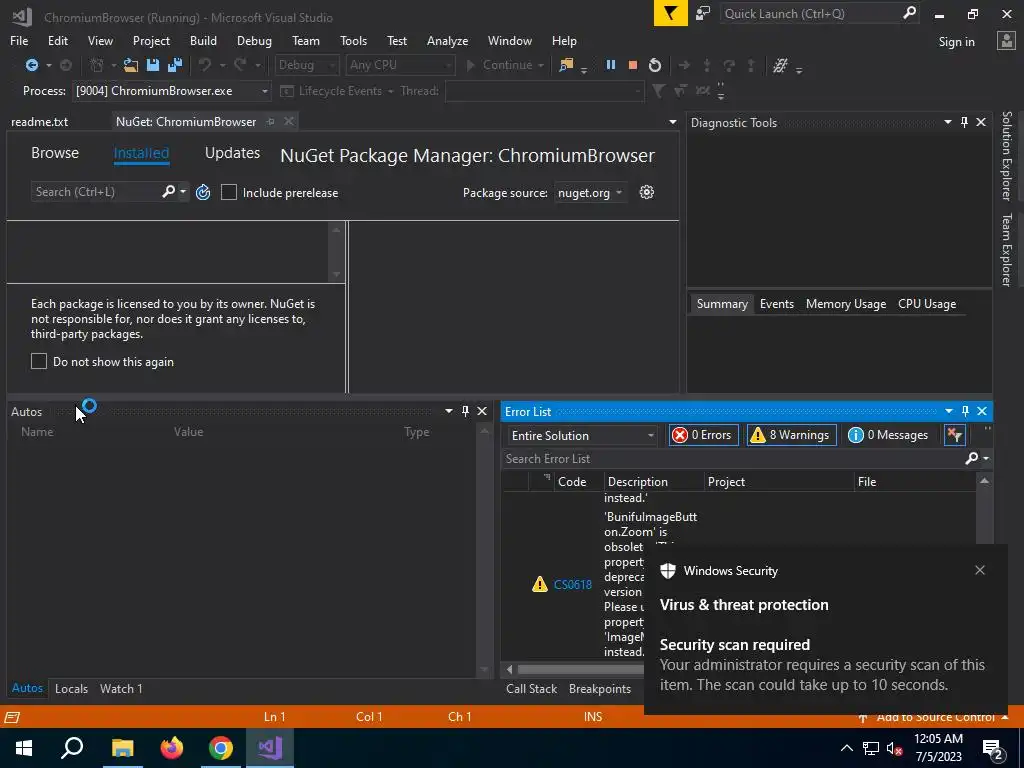
Task: Open the Call Stack tab
Action: point(532,688)
